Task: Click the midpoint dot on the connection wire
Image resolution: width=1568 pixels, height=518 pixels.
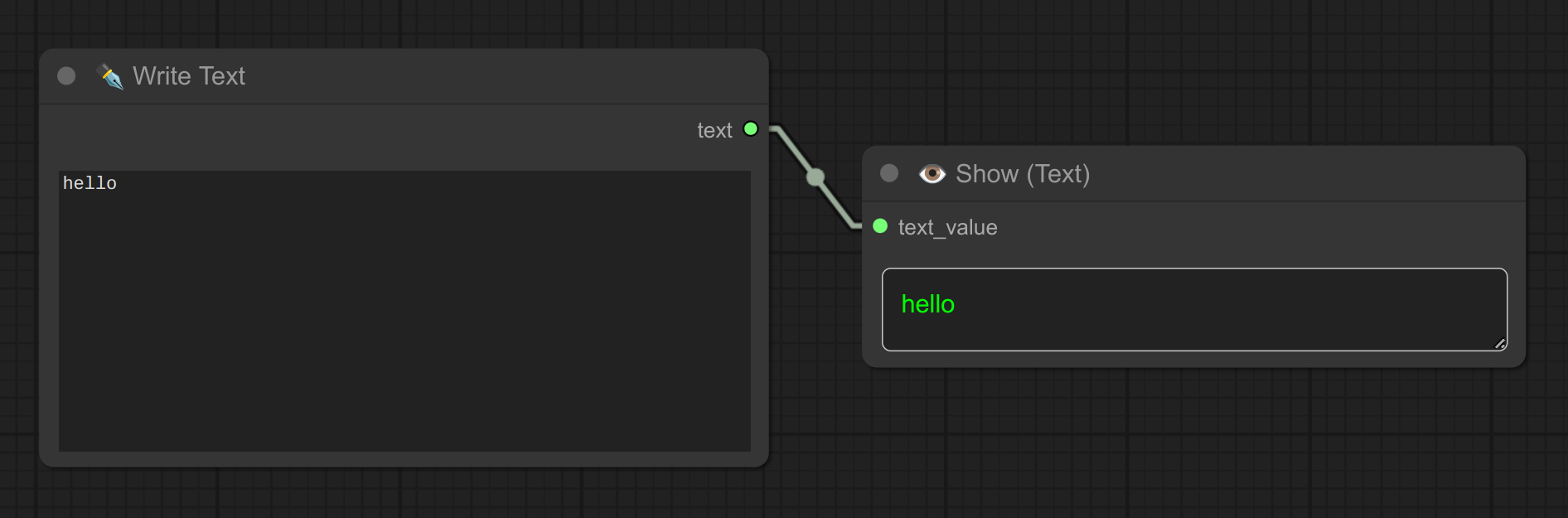Action: tap(815, 177)
